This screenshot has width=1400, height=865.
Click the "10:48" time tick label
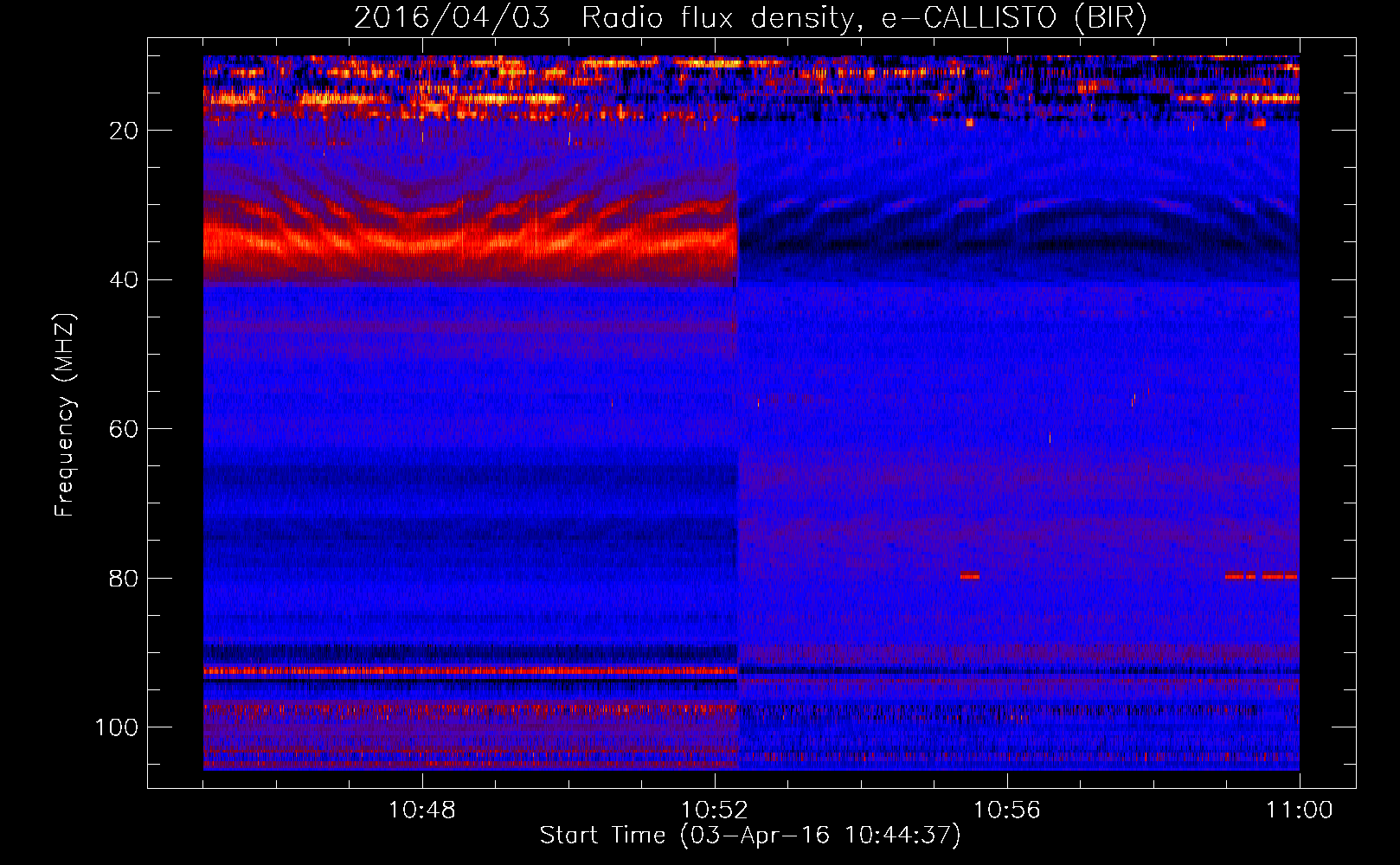click(421, 811)
